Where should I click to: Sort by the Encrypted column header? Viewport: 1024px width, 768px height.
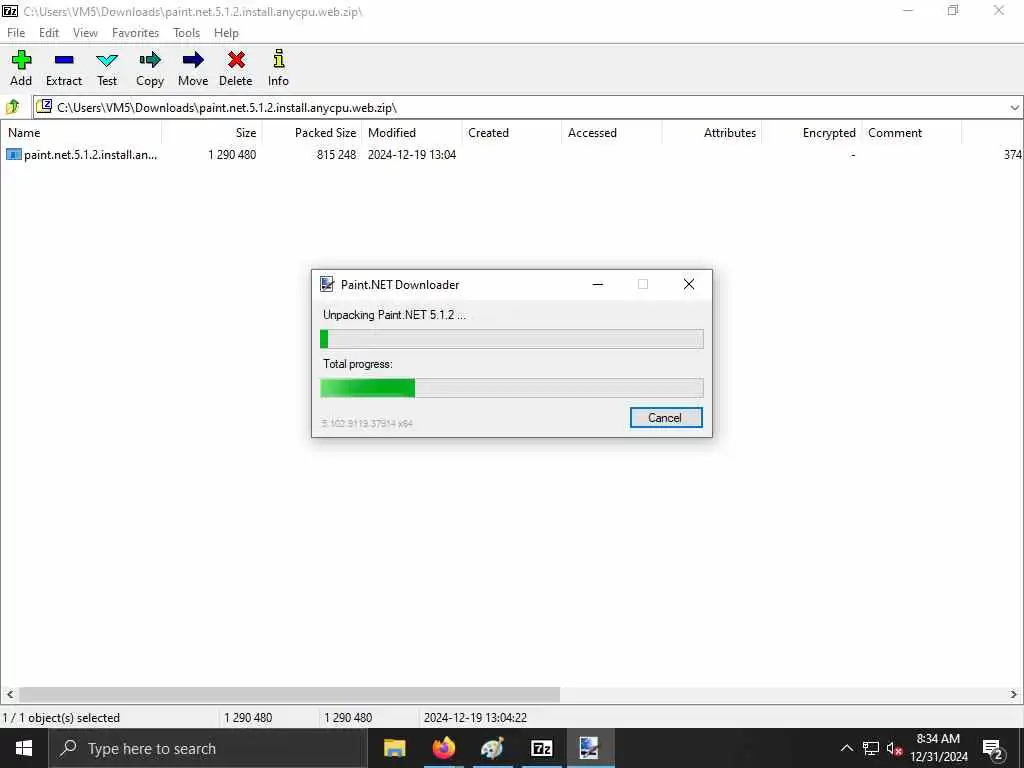812,133
